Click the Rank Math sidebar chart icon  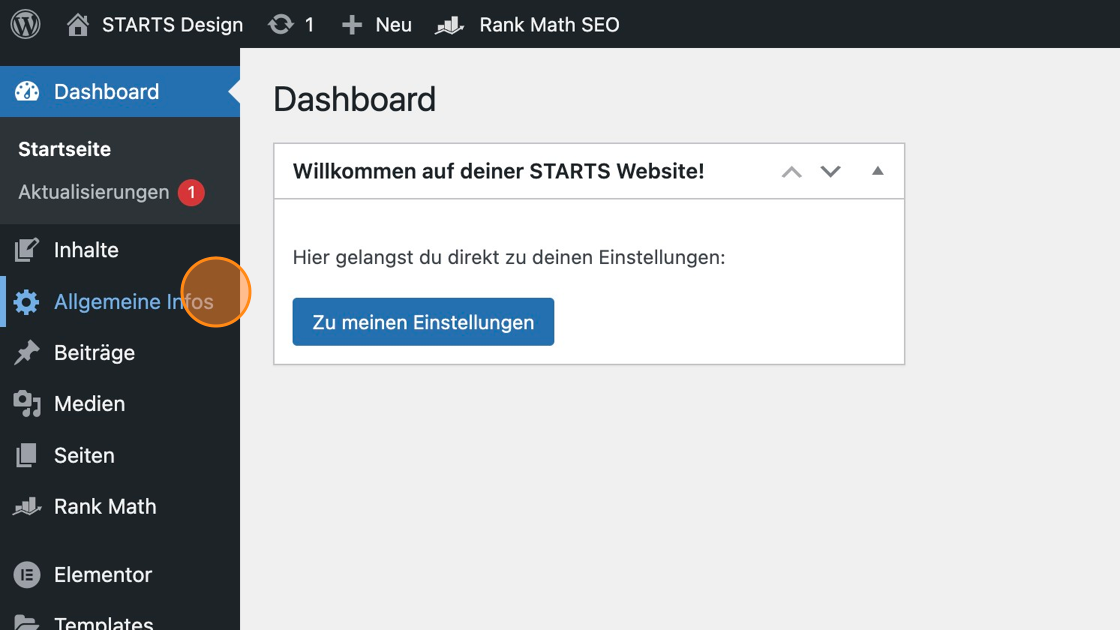pos(27,506)
